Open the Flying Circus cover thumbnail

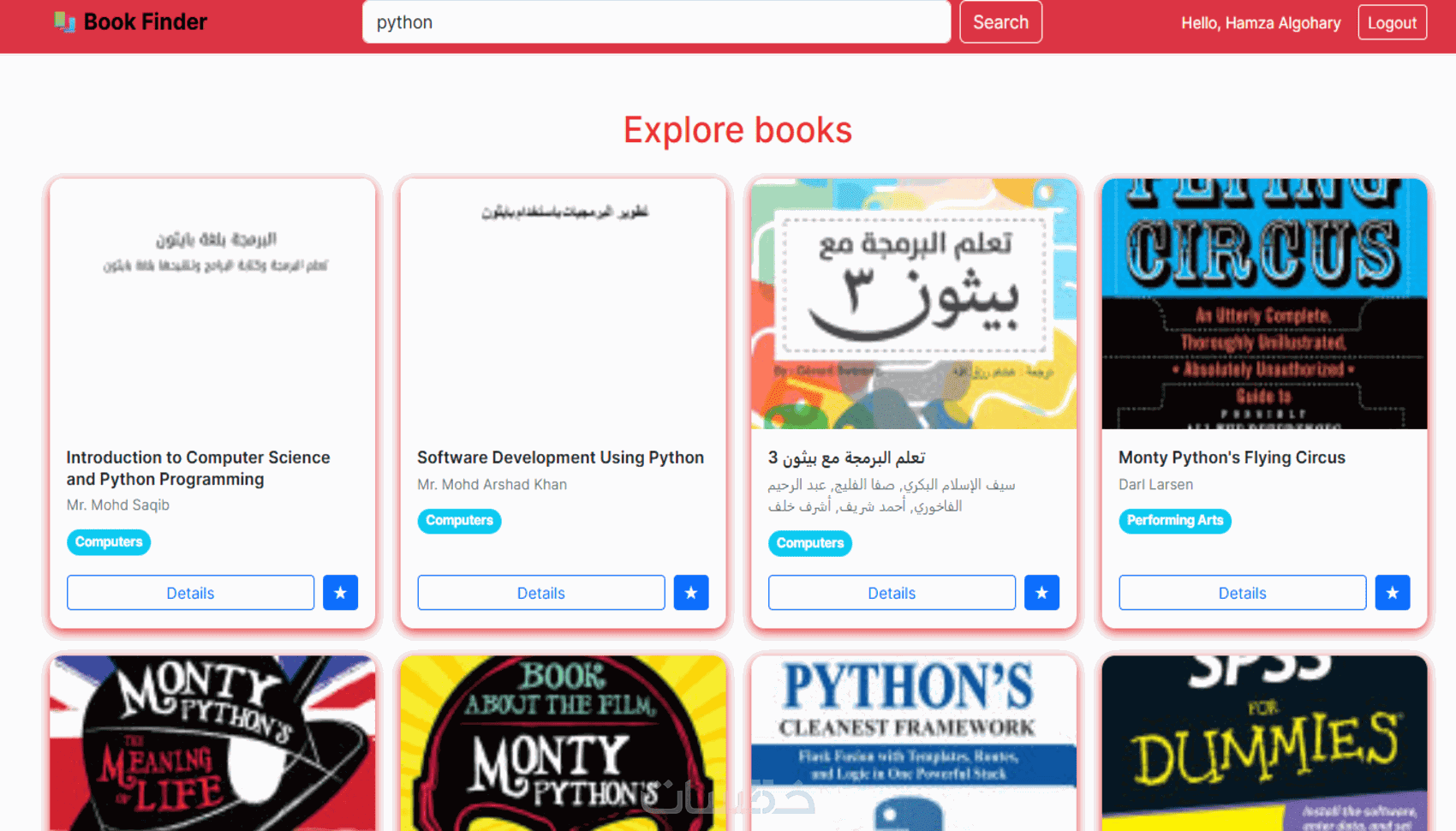[x=1264, y=303]
